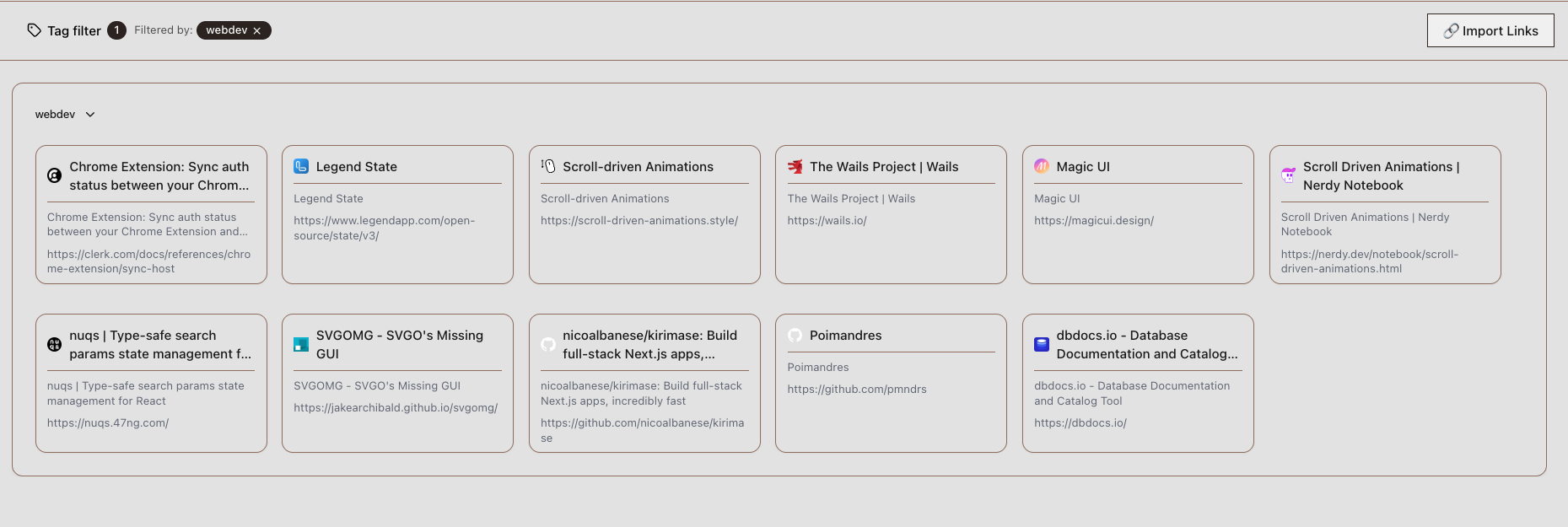Click the clerk.com sync-host URL
This screenshot has height=527, width=1568.
click(x=148, y=261)
